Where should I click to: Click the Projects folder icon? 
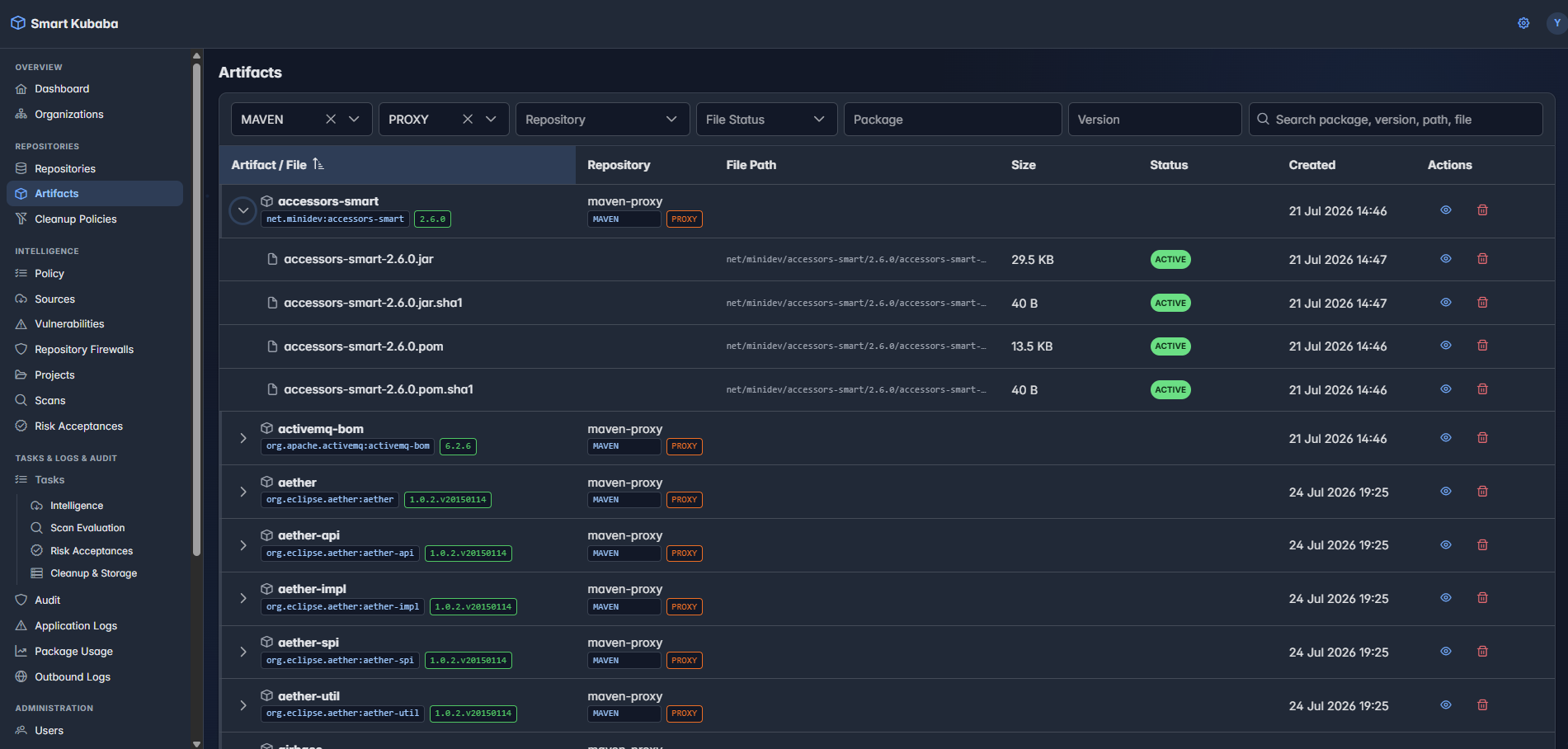coord(21,374)
